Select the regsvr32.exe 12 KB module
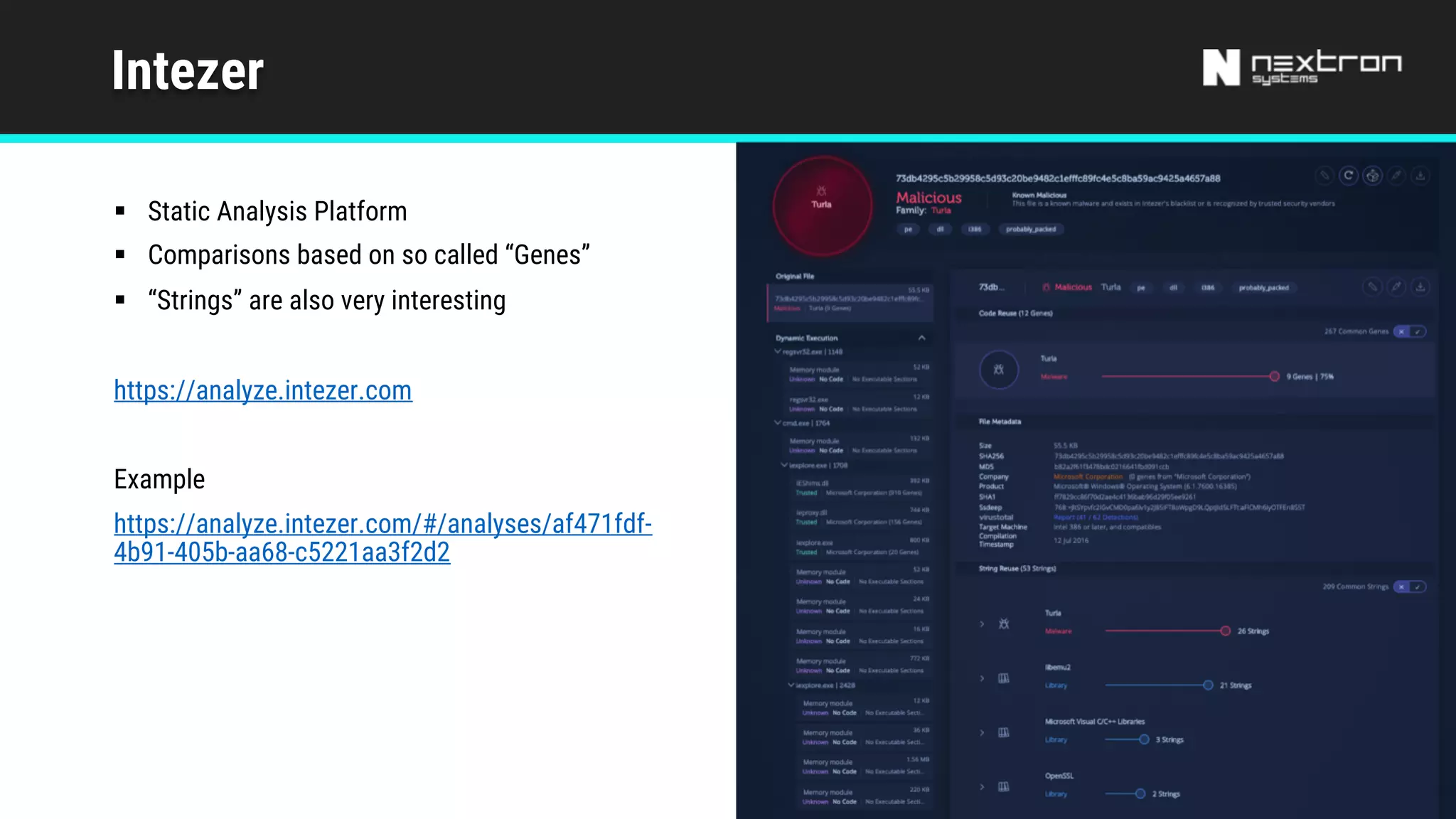Image resolution: width=1456 pixels, height=819 pixels. click(x=859, y=403)
